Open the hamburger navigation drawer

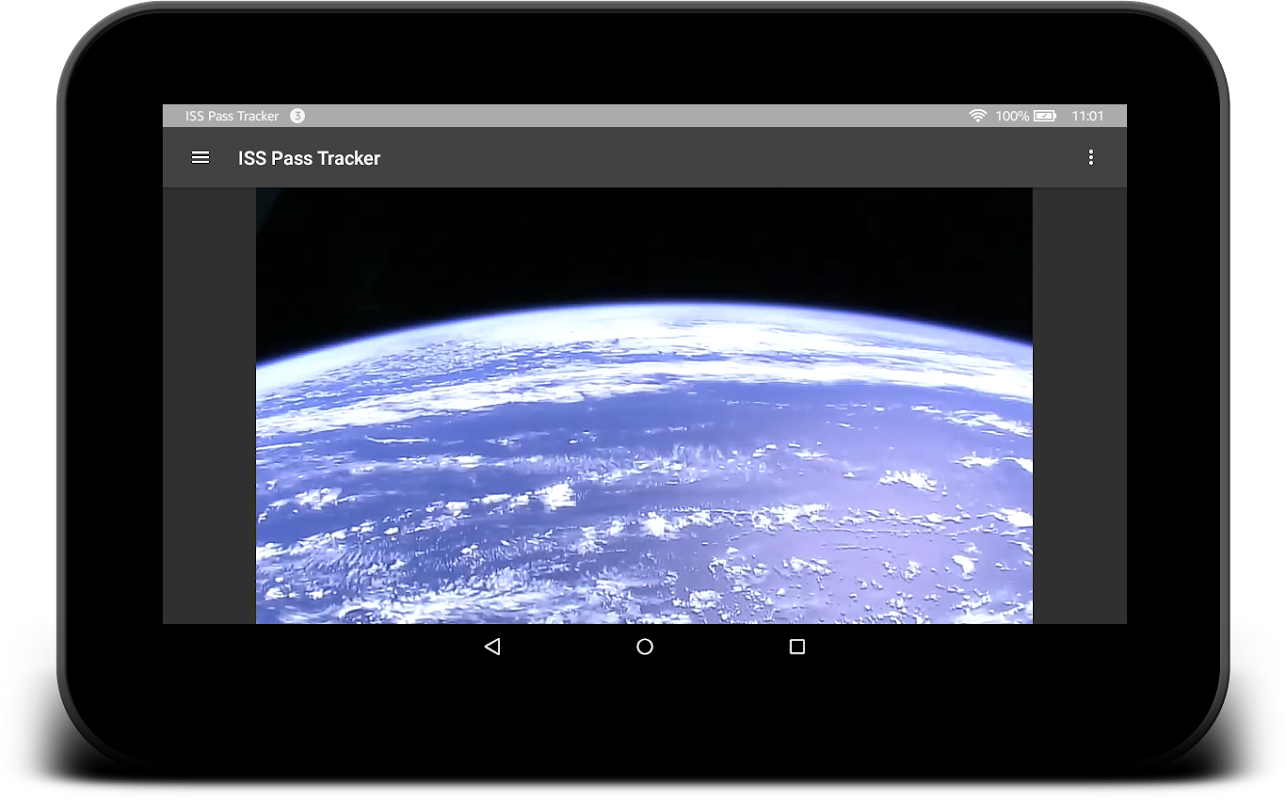200,157
